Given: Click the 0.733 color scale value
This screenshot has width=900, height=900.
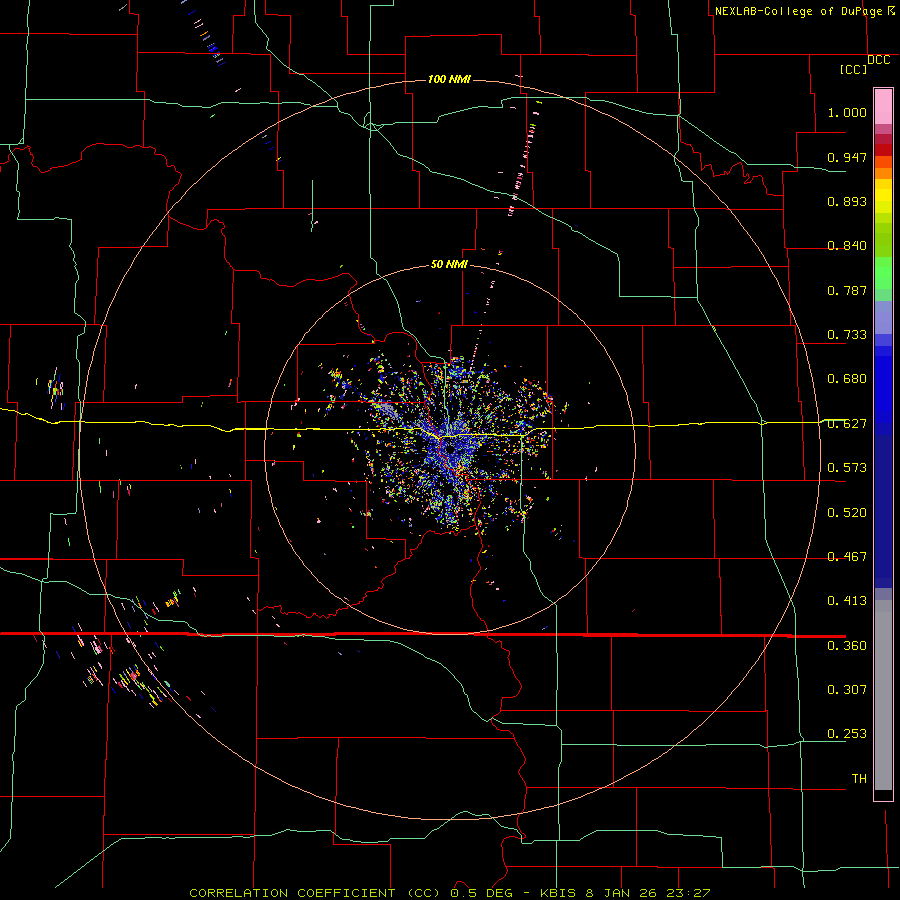Looking at the screenshot, I should (x=847, y=335).
